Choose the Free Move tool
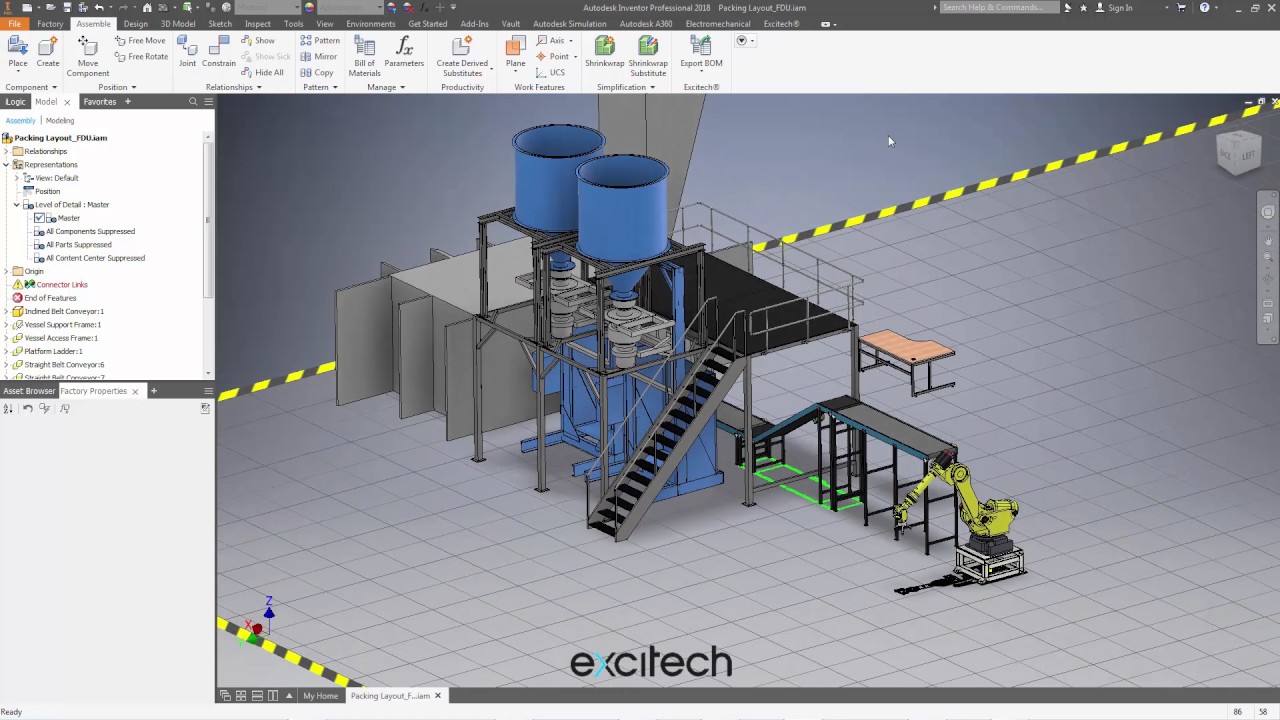The height and width of the screenshot is (720, 1280). point(140,41)
